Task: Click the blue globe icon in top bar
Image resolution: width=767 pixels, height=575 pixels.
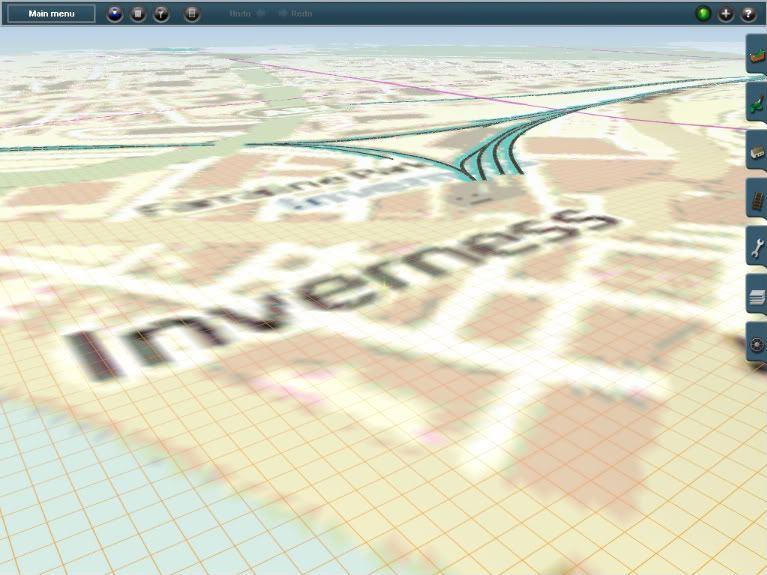Action: pos(115,14)
